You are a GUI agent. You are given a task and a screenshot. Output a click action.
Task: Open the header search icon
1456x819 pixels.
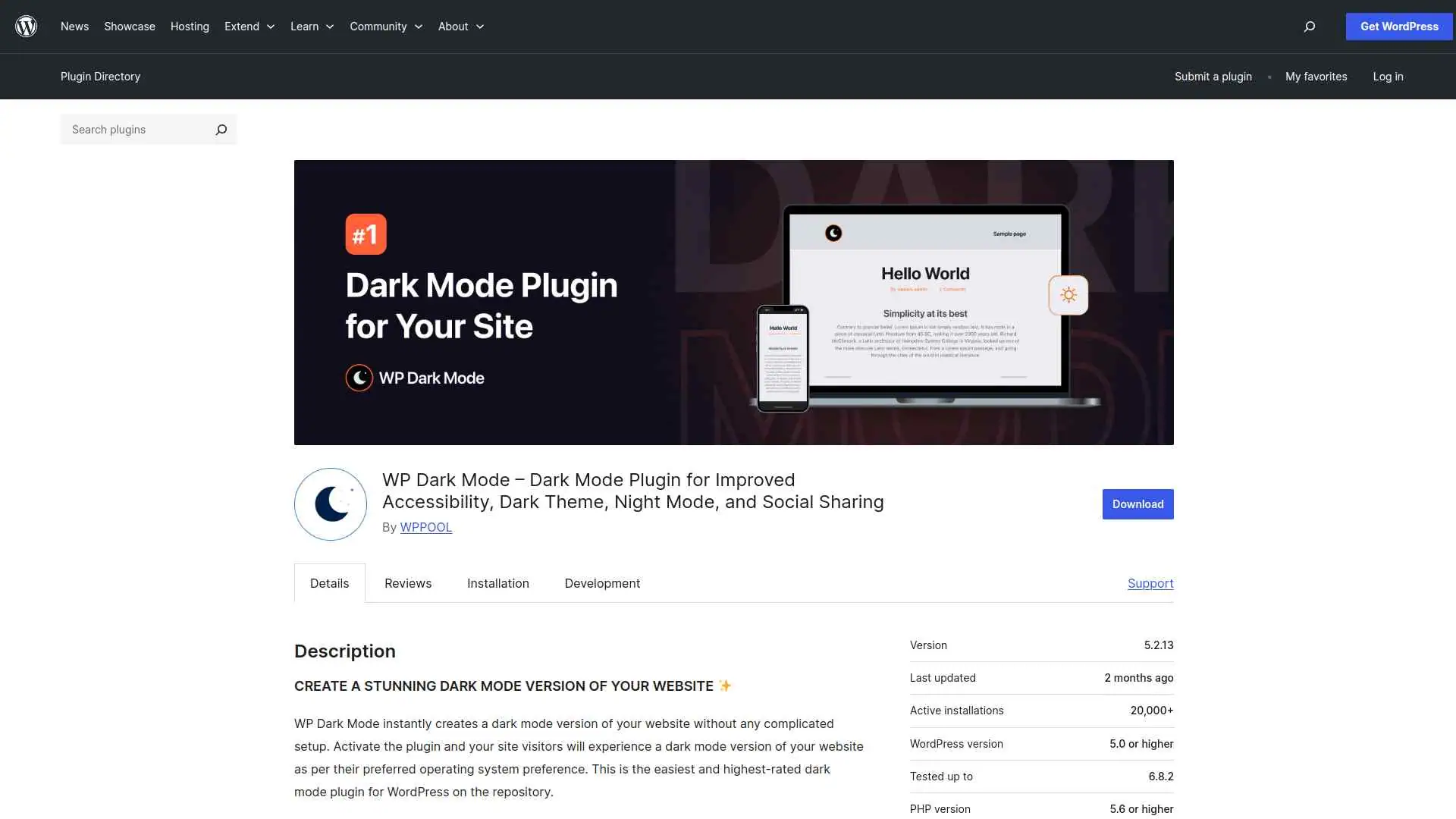tap(1309, 27)
